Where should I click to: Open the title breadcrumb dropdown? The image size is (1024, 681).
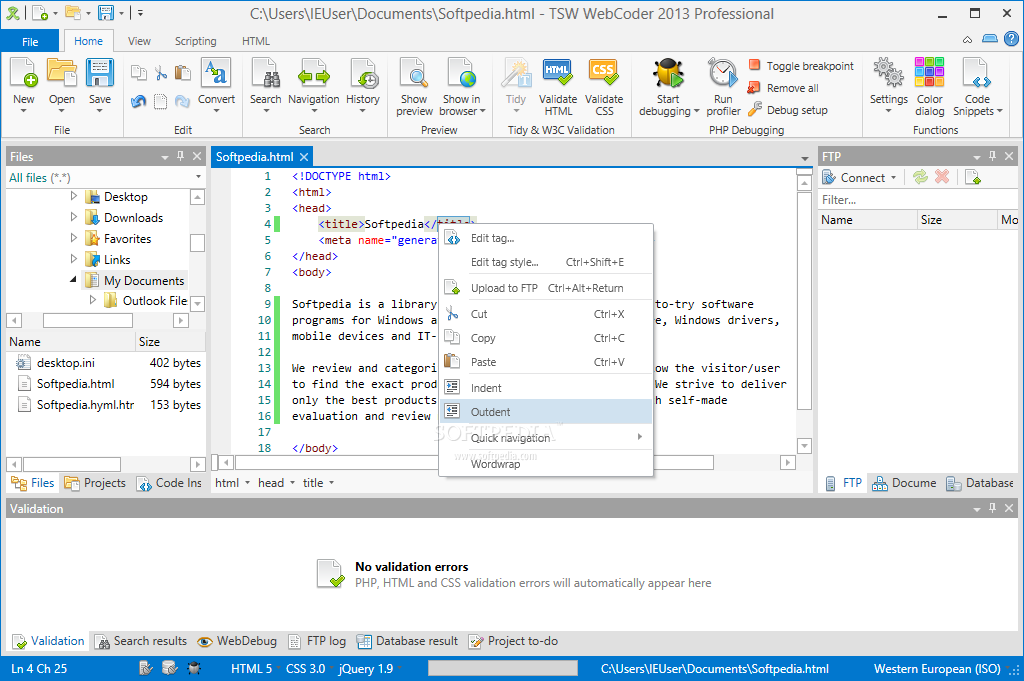[332, 483]
